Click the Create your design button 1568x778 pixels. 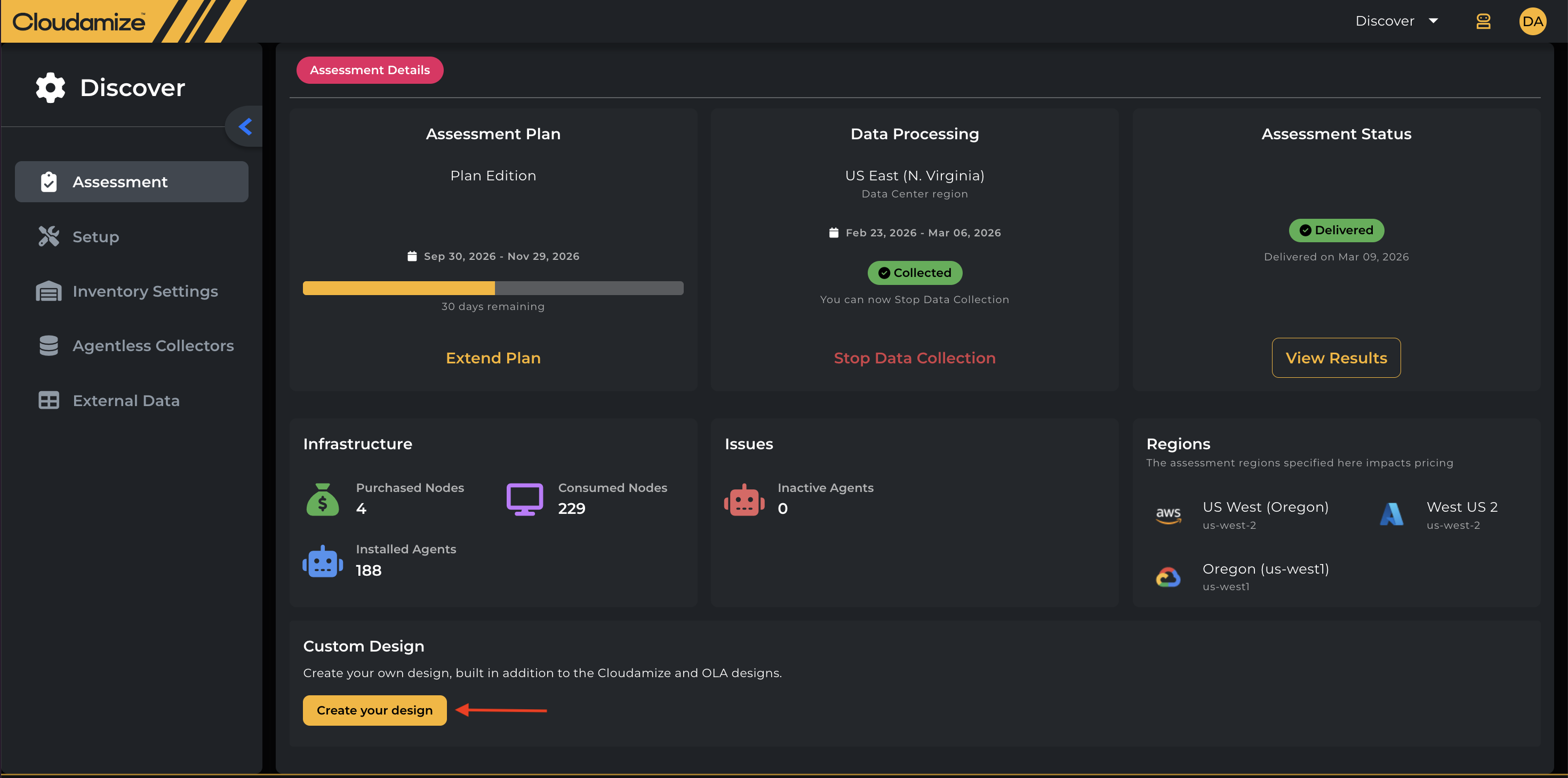(x=374, y=710)
